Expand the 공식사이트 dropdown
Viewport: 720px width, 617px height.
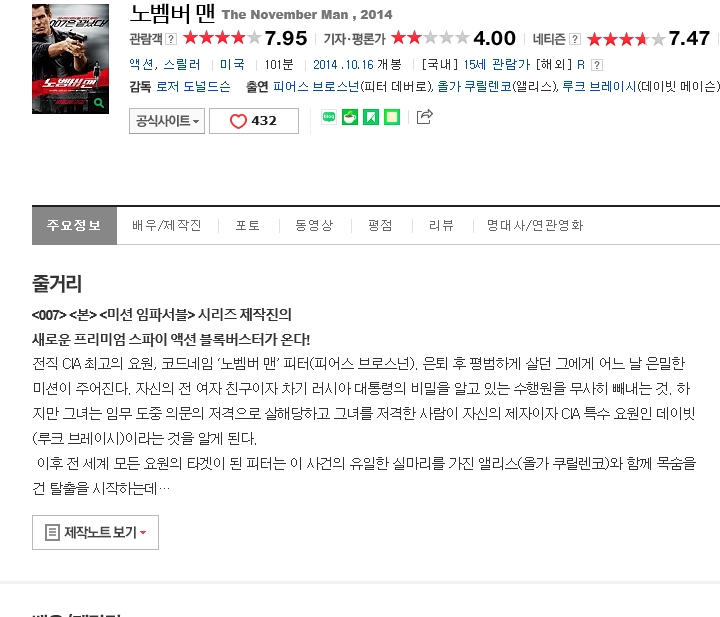pos(167,121)
